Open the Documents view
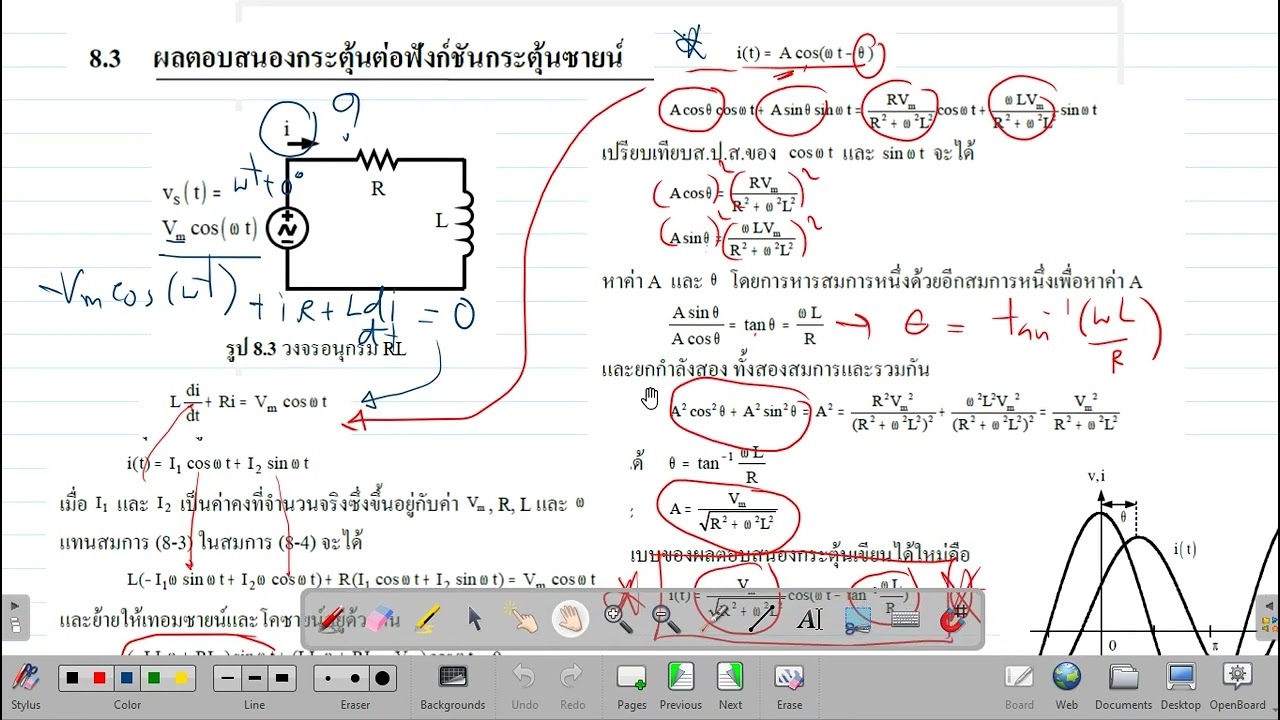This screenshot has height=720, width=1280. 1124,687
